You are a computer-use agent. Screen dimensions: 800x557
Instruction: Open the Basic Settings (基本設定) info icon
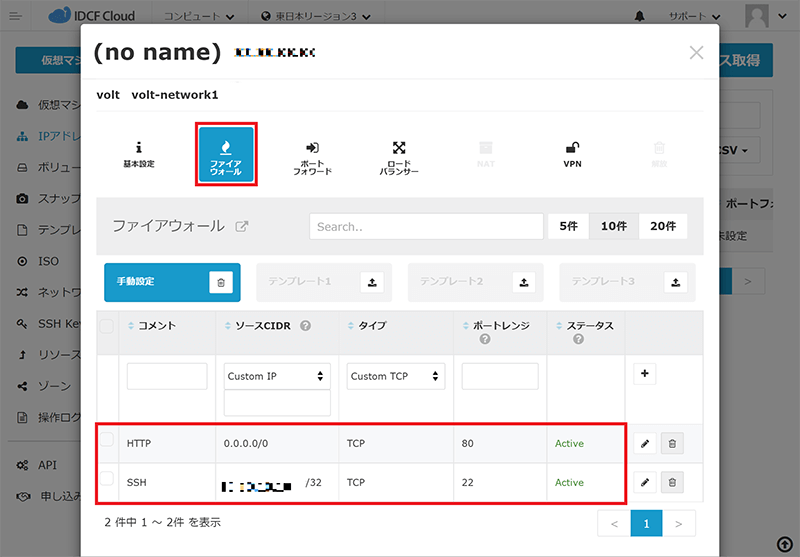[139, 154]
